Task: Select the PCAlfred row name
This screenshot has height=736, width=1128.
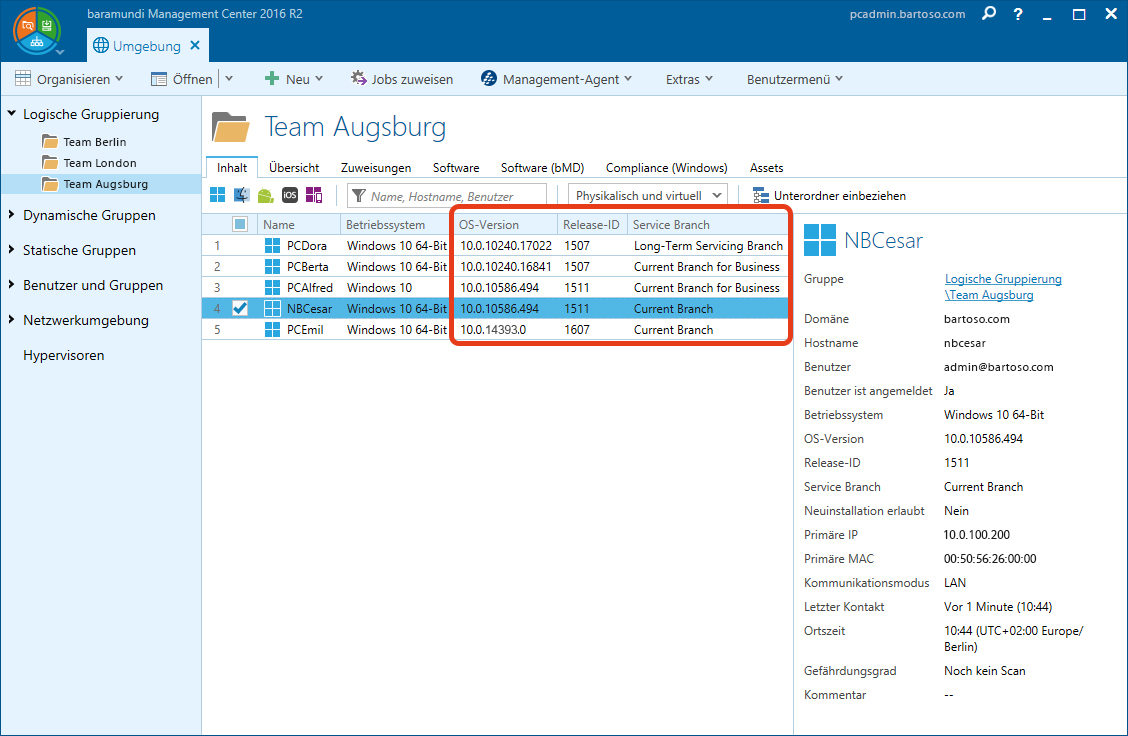Action: point(309,287)
